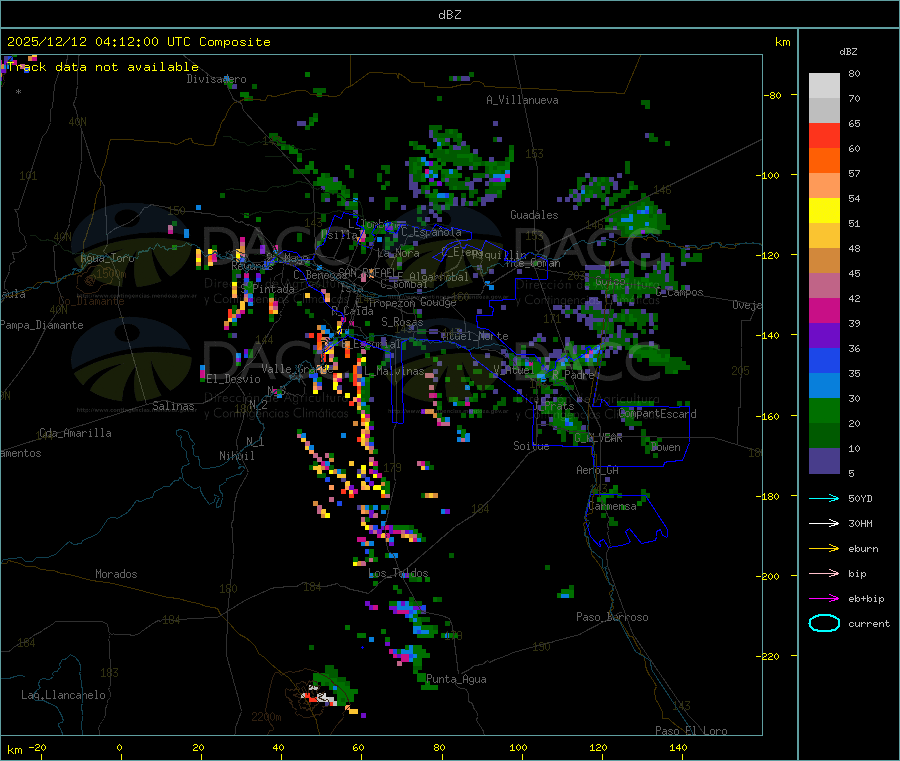This screenshot has width=900, height=761.
Task: Click the 'current' legend label
Action: tap(869, 624)
